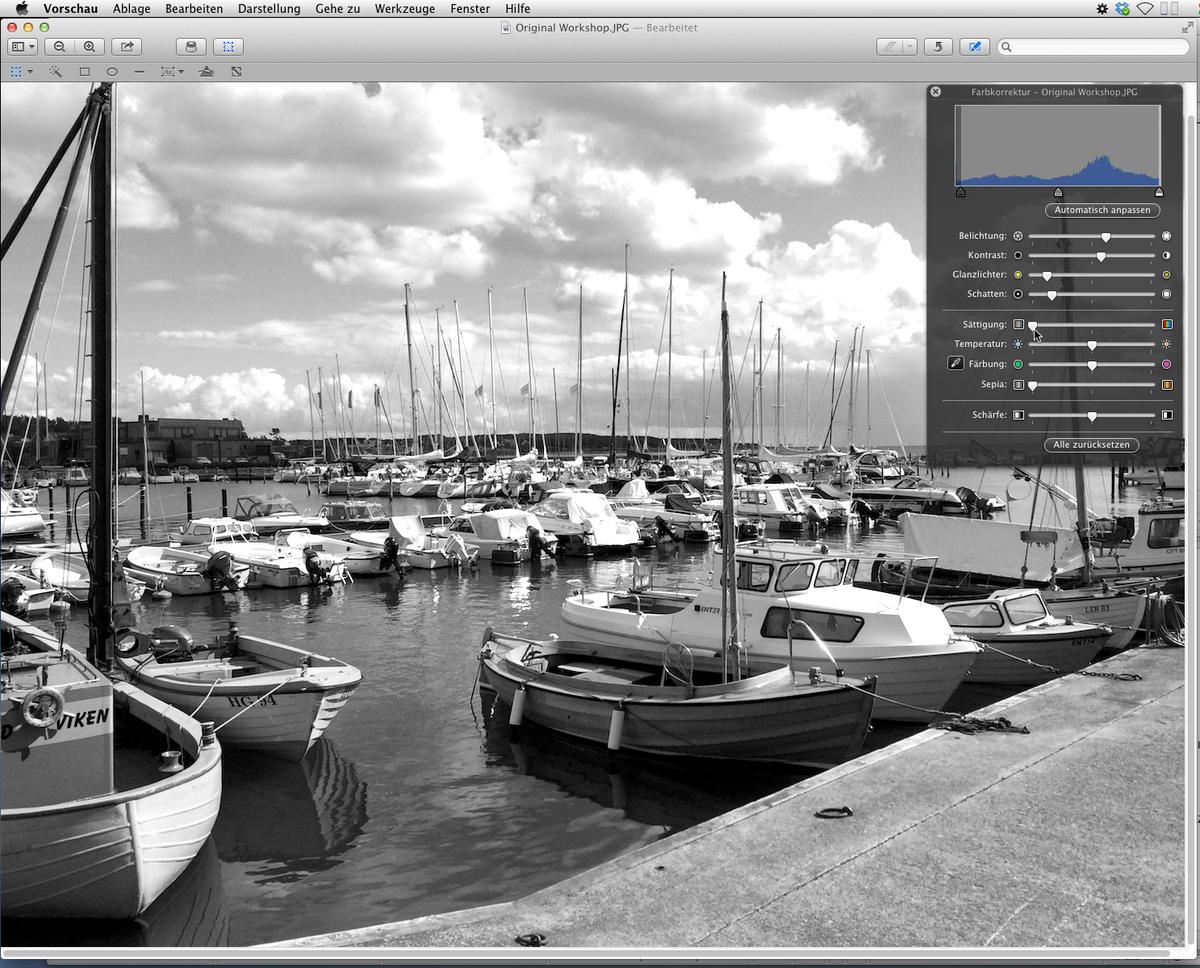The height and width of the screenshot is (968, 1200).
Task: Click the Belichtung slider
Action: (1092, 236)
